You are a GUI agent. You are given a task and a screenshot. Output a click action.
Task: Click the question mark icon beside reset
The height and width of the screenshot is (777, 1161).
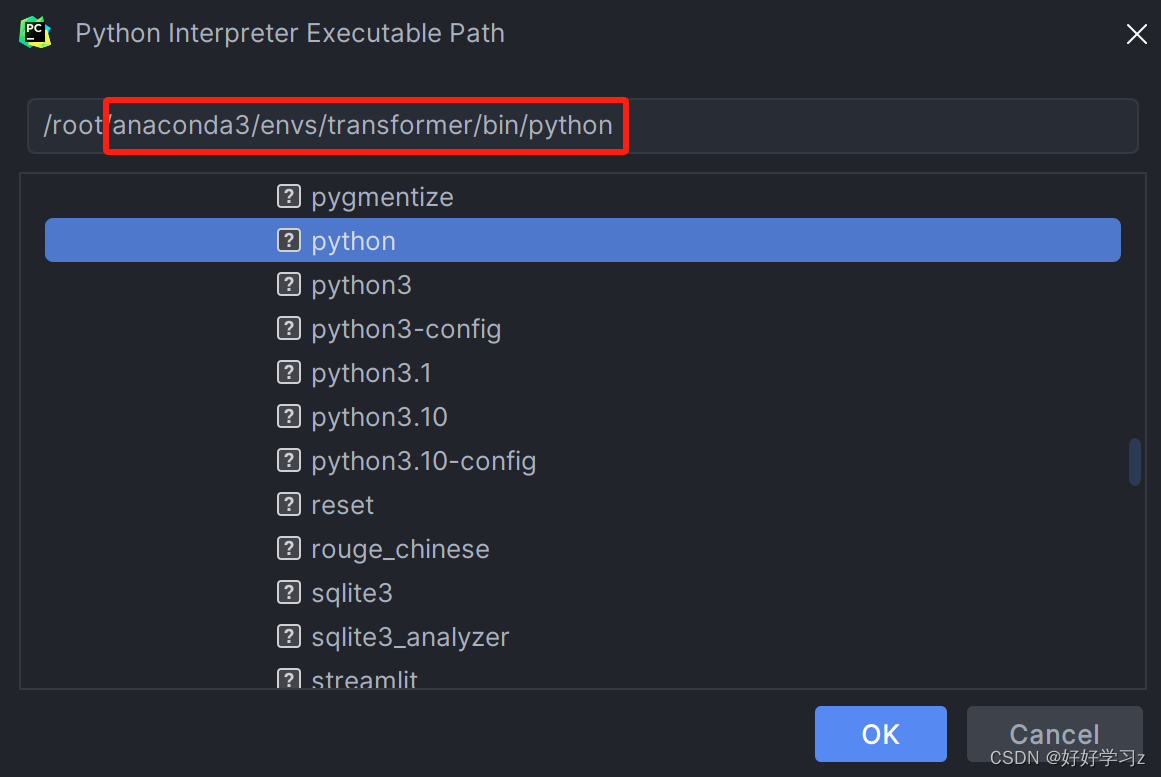pyautogui.click(x=289, y=504)
